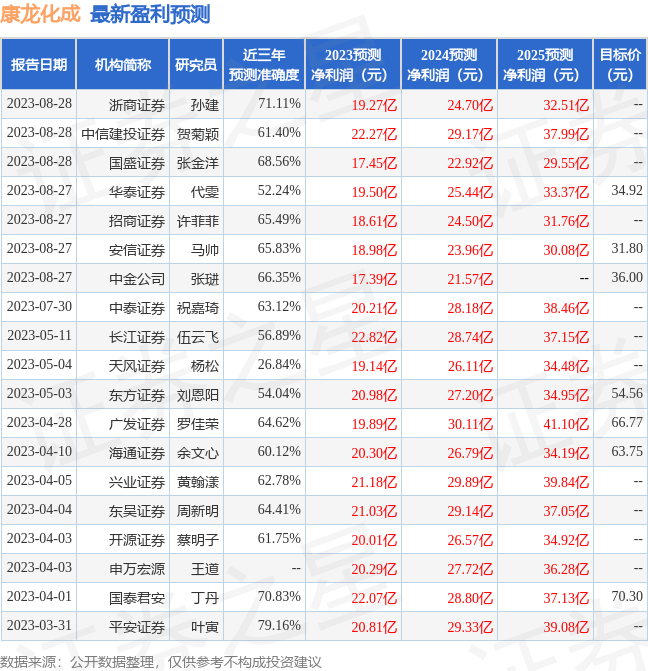Click researcher name 叶寅
The image size is (648, 671).
point(205,627)
